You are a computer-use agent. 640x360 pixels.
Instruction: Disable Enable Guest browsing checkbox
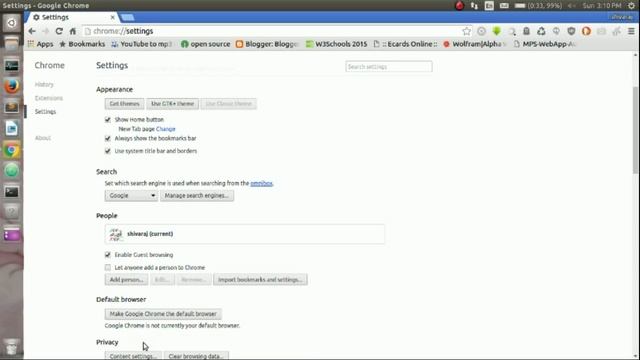pyautogui.click(x=108, y=255)
